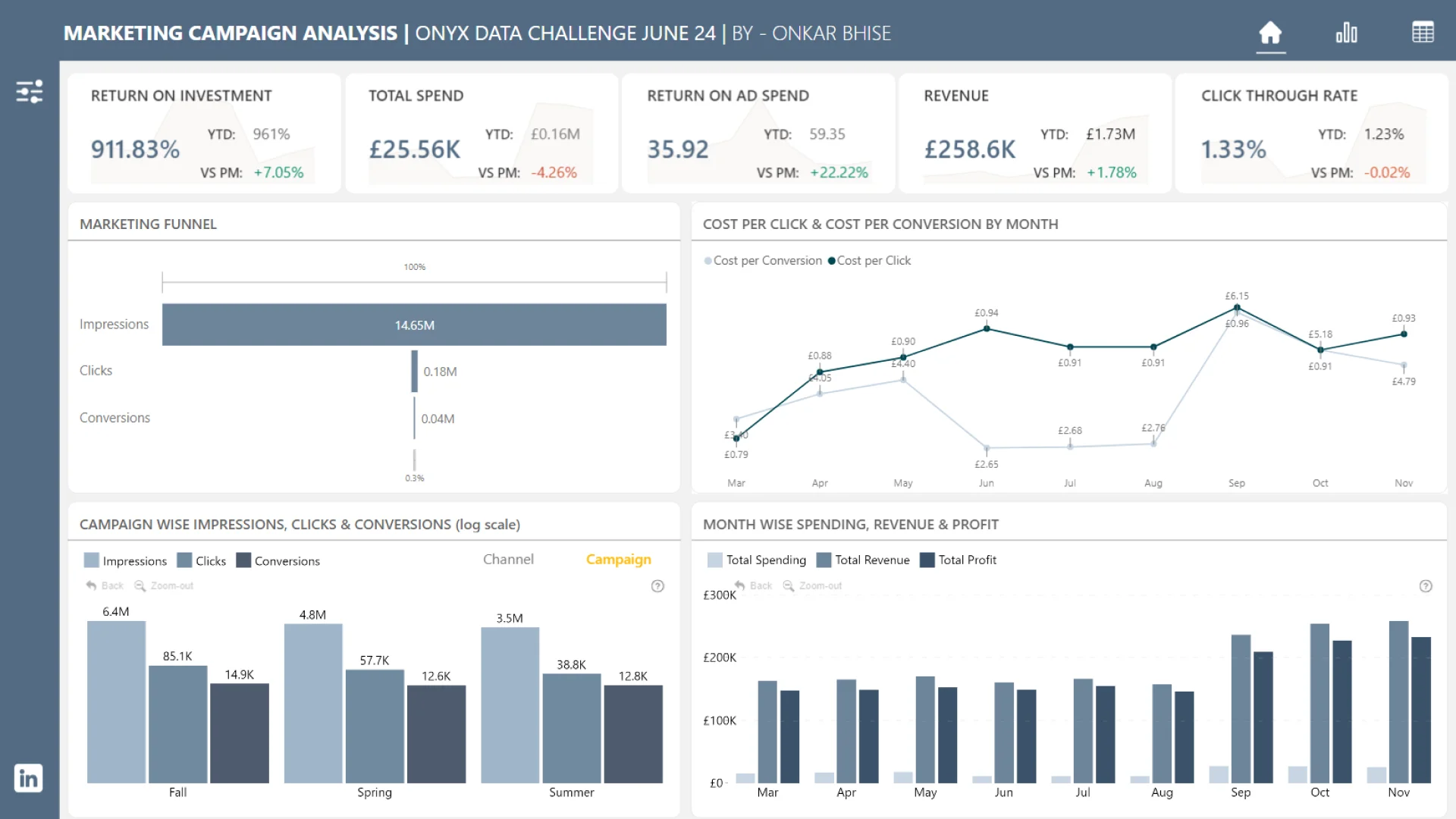Click November cost per conversion point £4.79
The height and width of the screenshot is (819, 1456).
1404,366
